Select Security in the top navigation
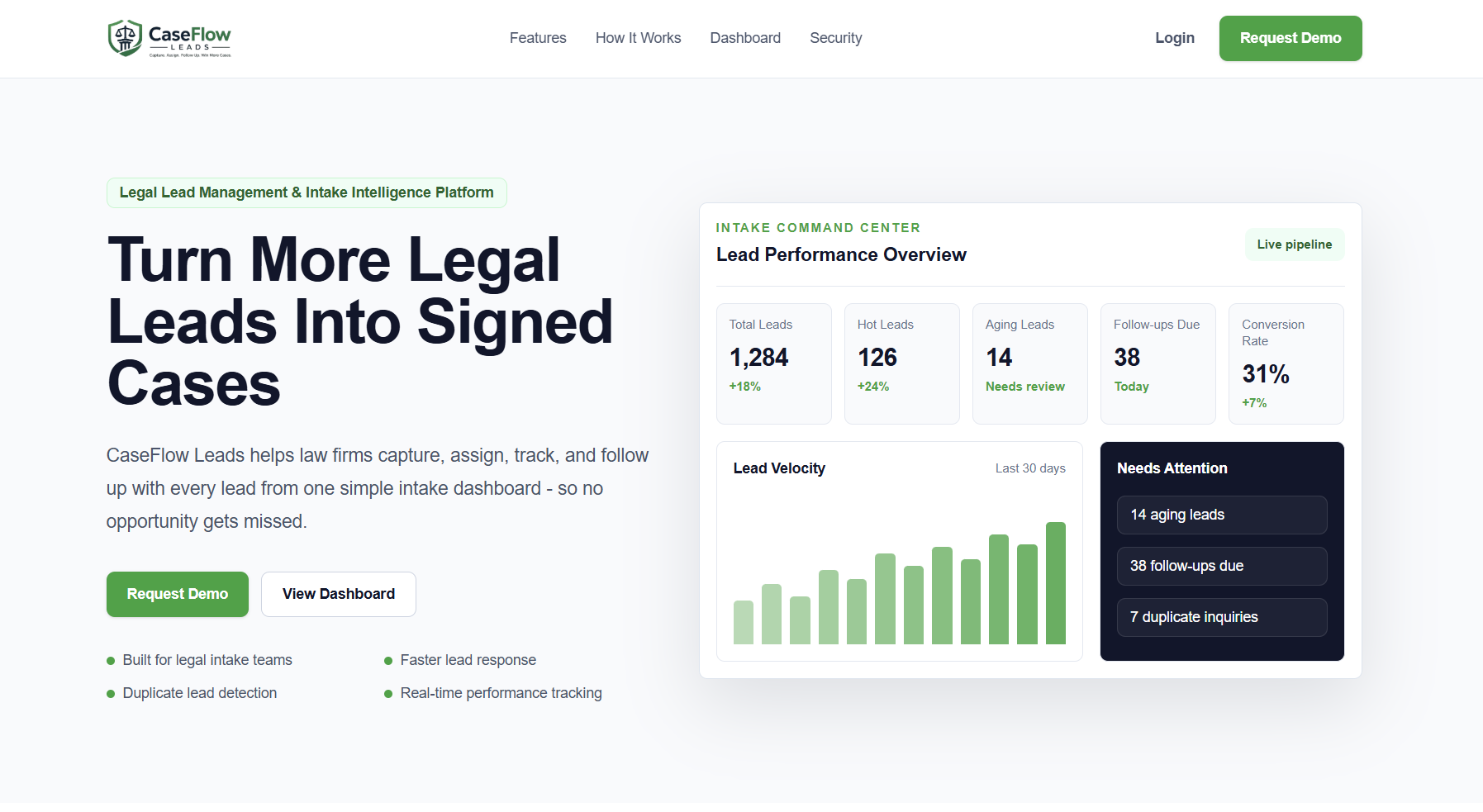Screen dimensions: 1483x812 tap(836, 38)
